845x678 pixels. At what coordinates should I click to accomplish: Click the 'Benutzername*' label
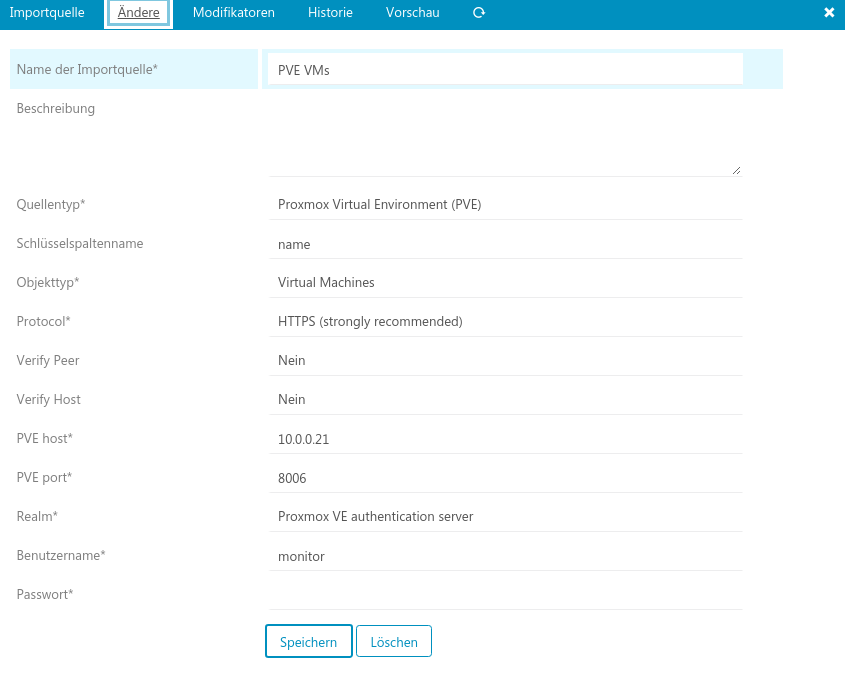(61, 555)
